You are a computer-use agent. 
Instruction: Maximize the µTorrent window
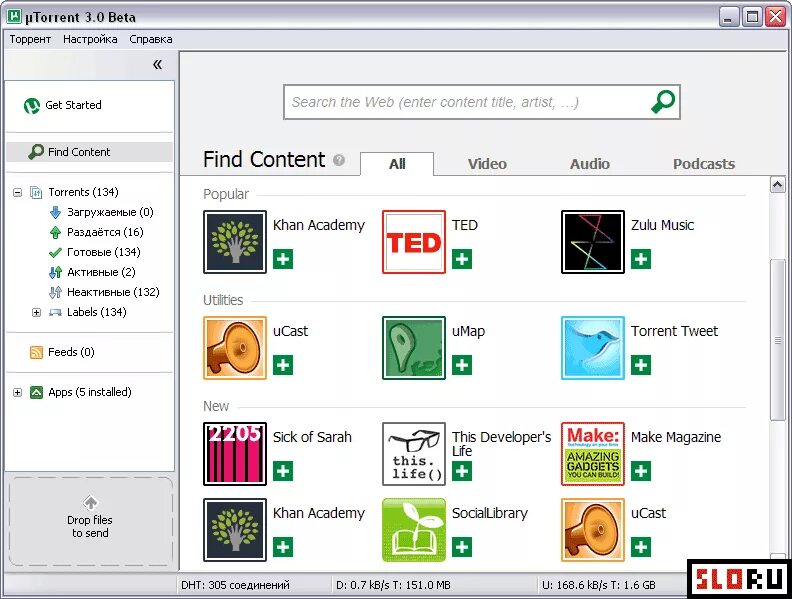click(x=752, y=17)
